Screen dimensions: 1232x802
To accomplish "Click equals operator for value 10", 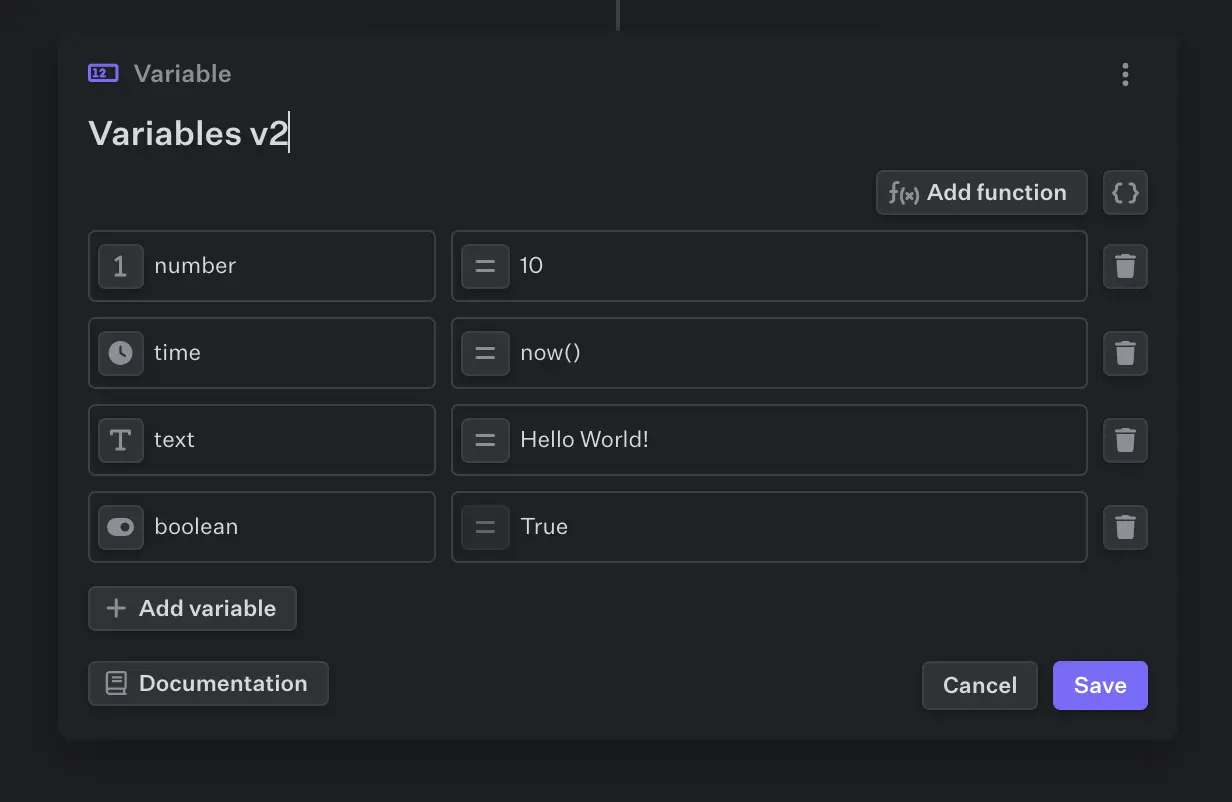I will tap(485, 266).
